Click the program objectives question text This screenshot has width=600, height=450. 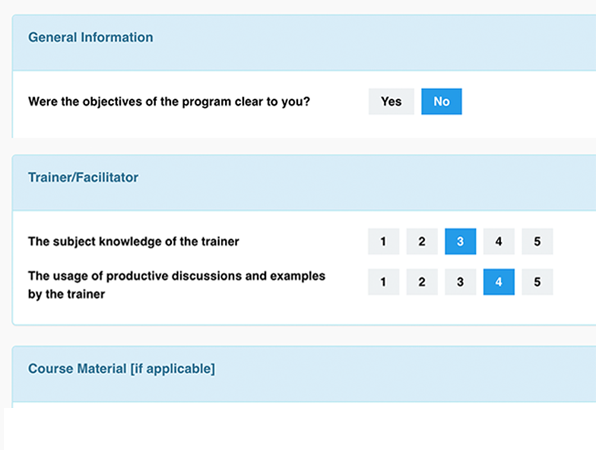point(169,102)
